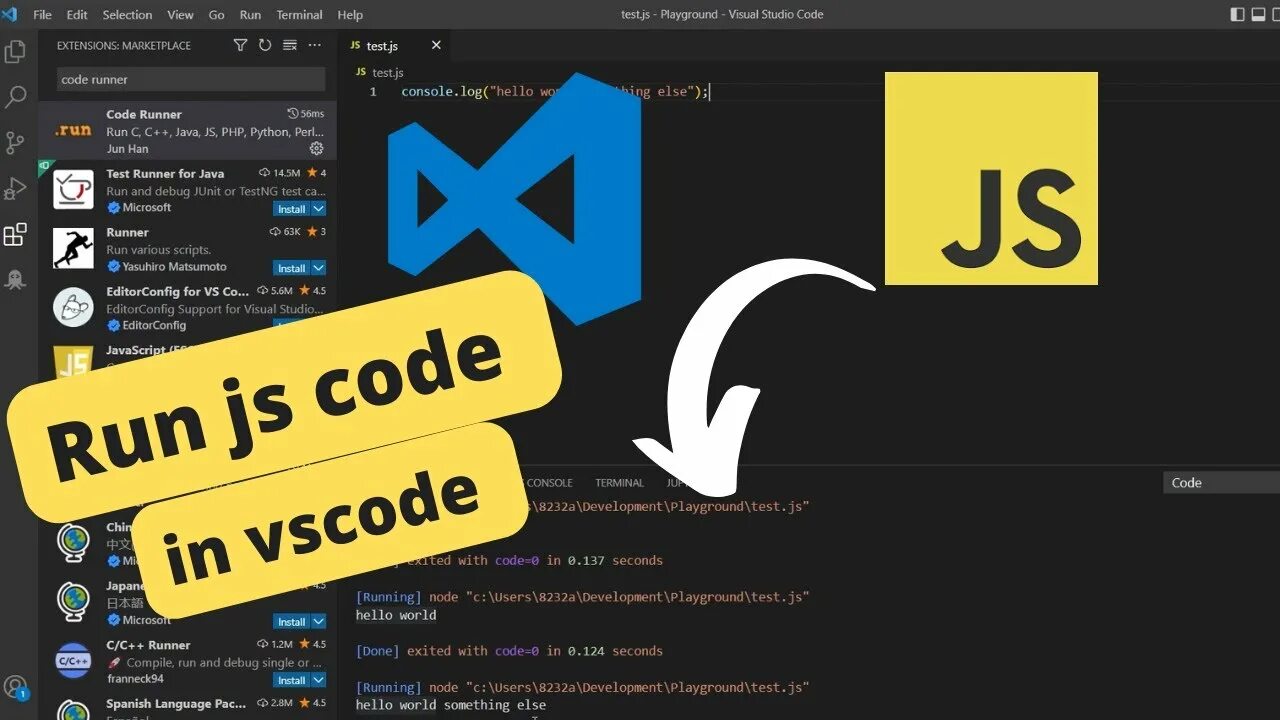Refresh the extensions marketplace list
1280x720 pixels.
(265, 45)
